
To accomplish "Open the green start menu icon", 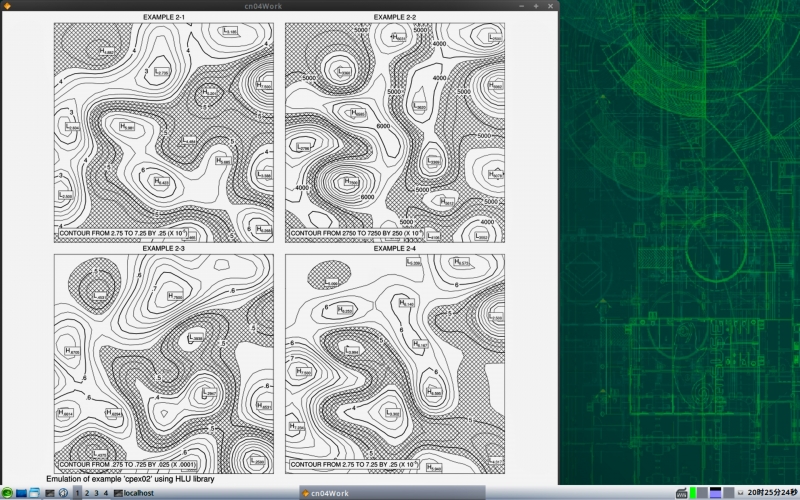I will point(7,493).
